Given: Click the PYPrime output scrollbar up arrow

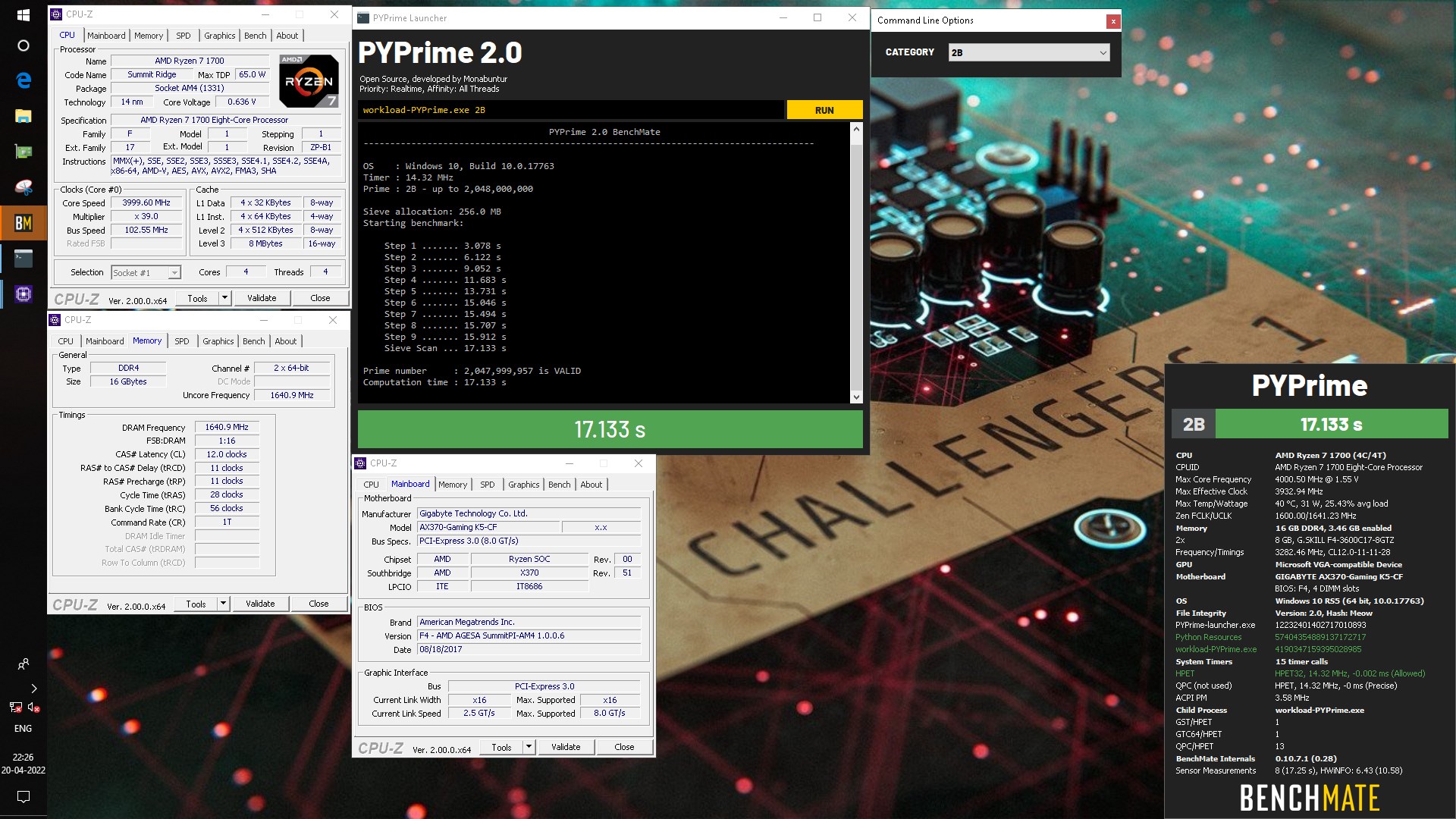Looking at the screenshot, I should (856, 130).
